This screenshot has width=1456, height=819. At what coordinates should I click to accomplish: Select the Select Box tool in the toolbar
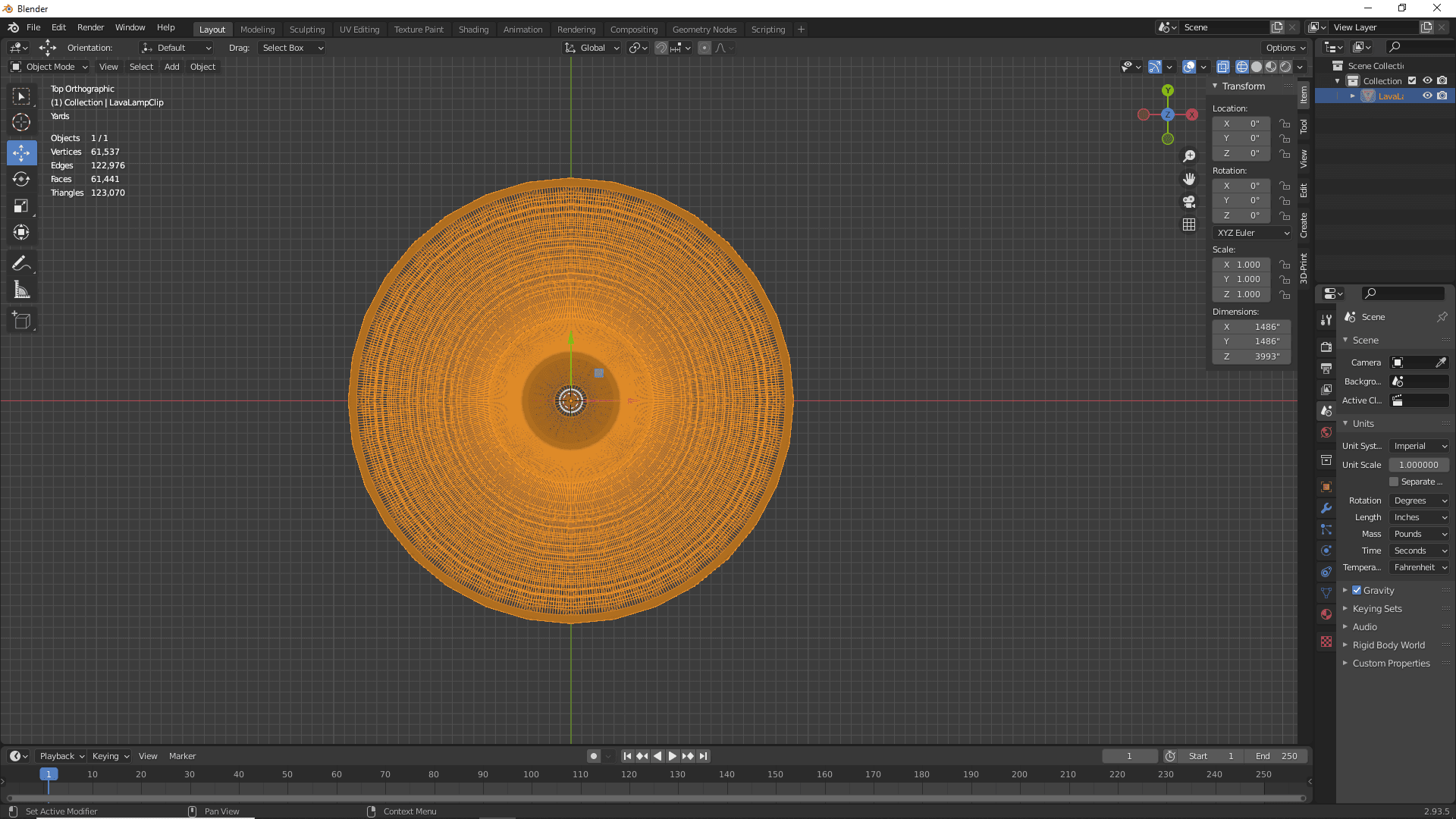click(x=21, y=96)
